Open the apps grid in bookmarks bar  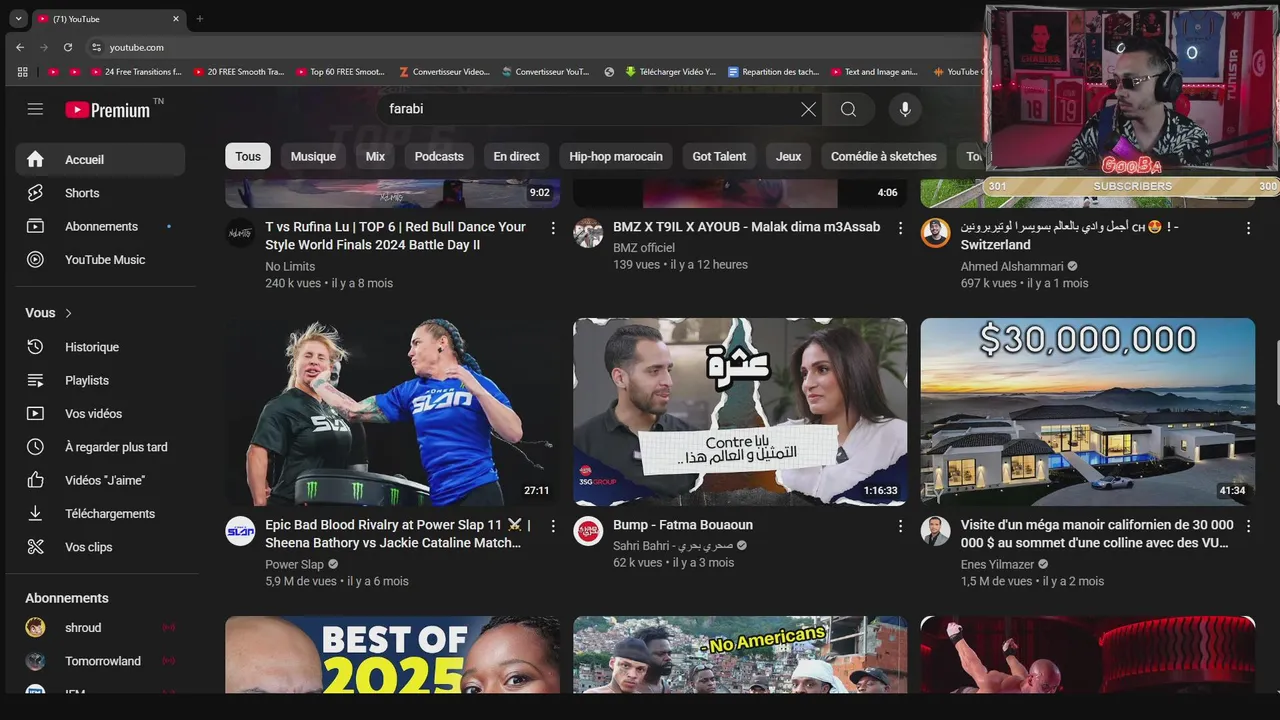point(23,72)
